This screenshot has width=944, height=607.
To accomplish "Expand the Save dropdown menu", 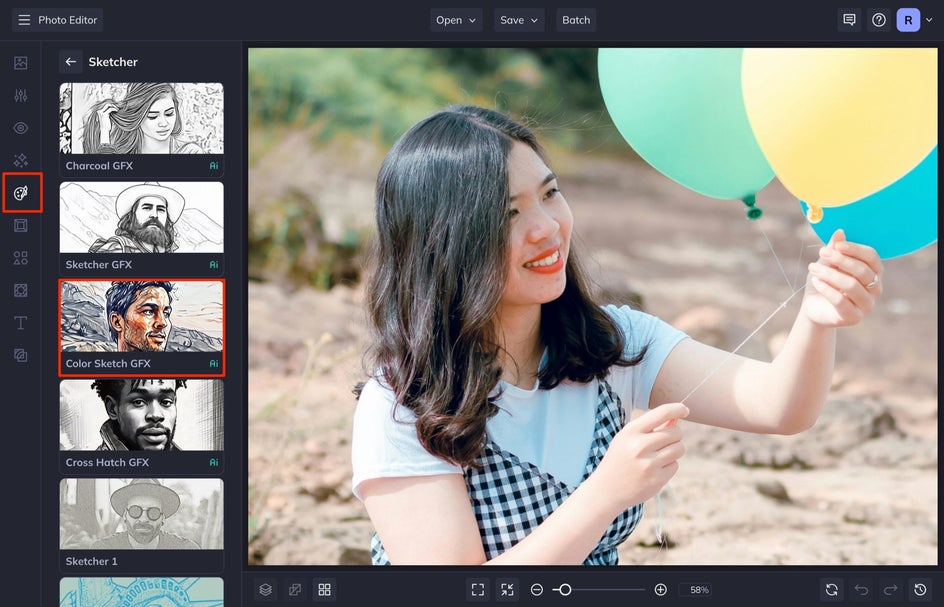I will point(519,20).
